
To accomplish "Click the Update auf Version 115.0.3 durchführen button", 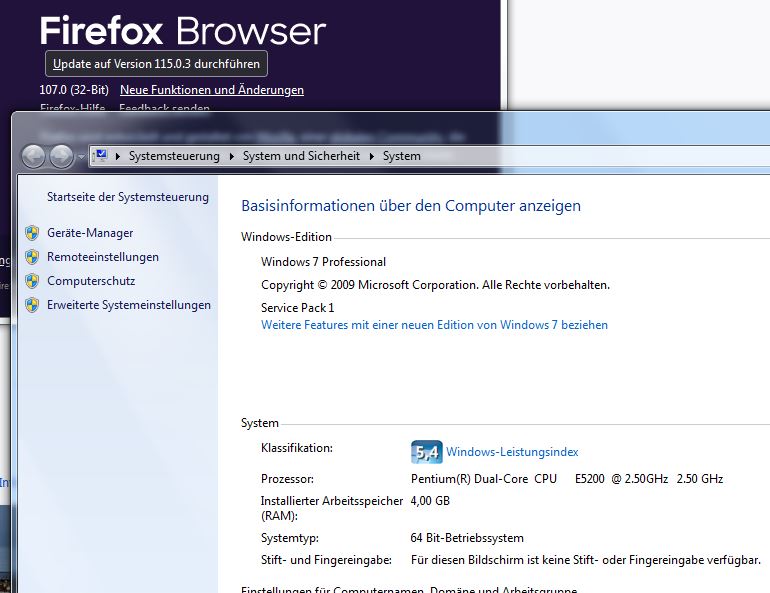I will (156, 64).
